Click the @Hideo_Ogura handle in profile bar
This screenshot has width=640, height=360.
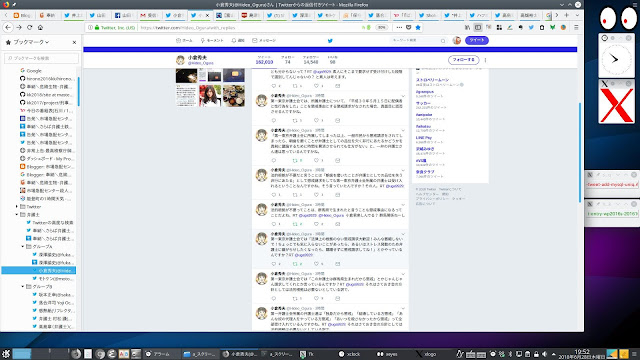200,63
